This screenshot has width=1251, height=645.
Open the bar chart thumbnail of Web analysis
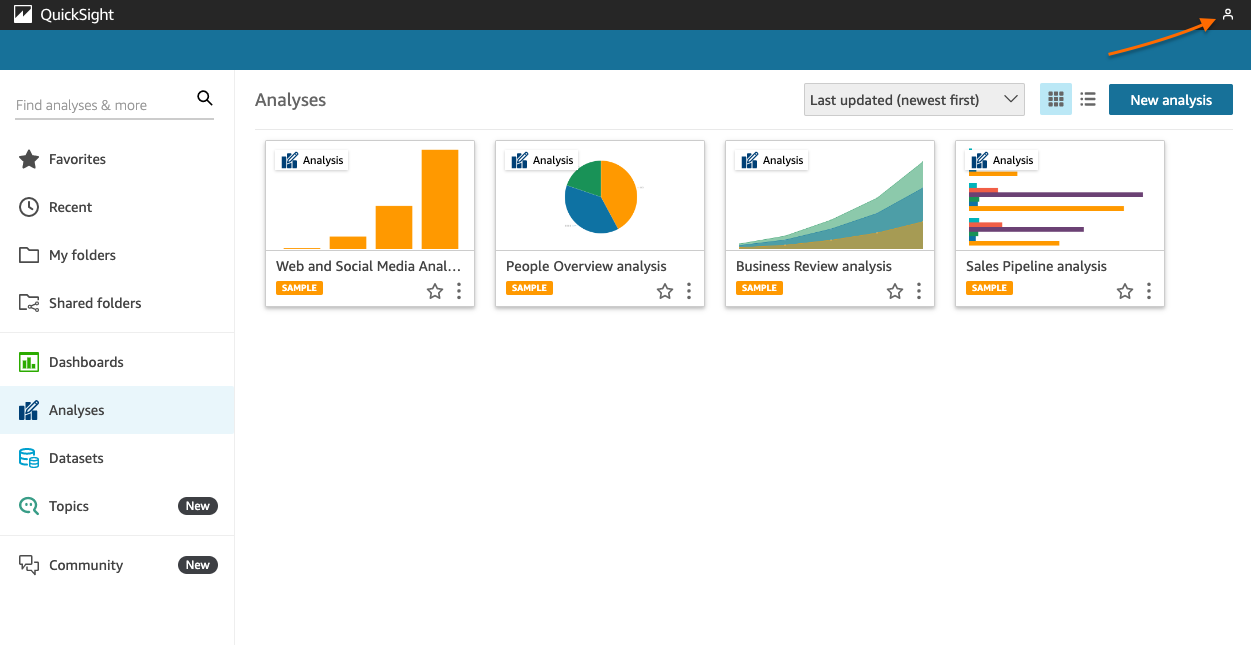coord(370,196)
